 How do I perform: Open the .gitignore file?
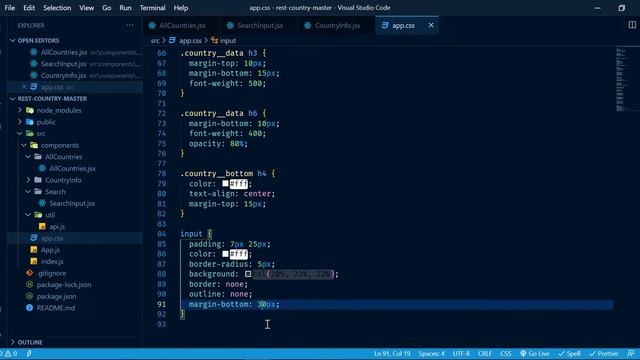pyautogui.click(x=51, y=273)
